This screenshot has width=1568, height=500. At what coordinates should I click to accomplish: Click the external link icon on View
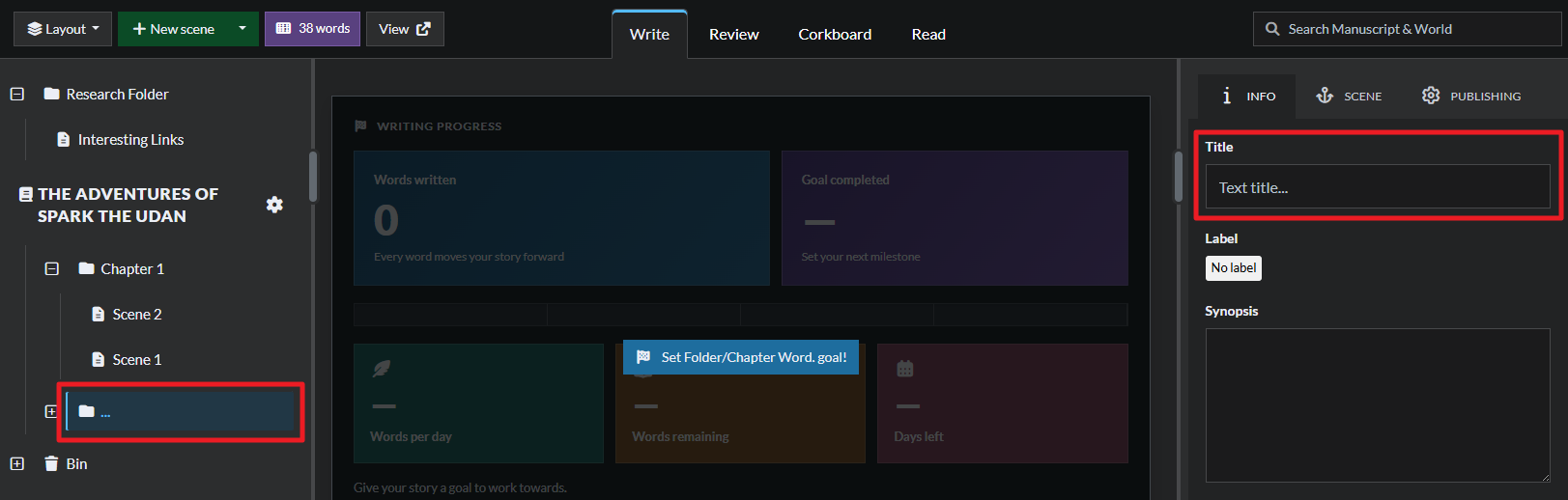point(423,29)
